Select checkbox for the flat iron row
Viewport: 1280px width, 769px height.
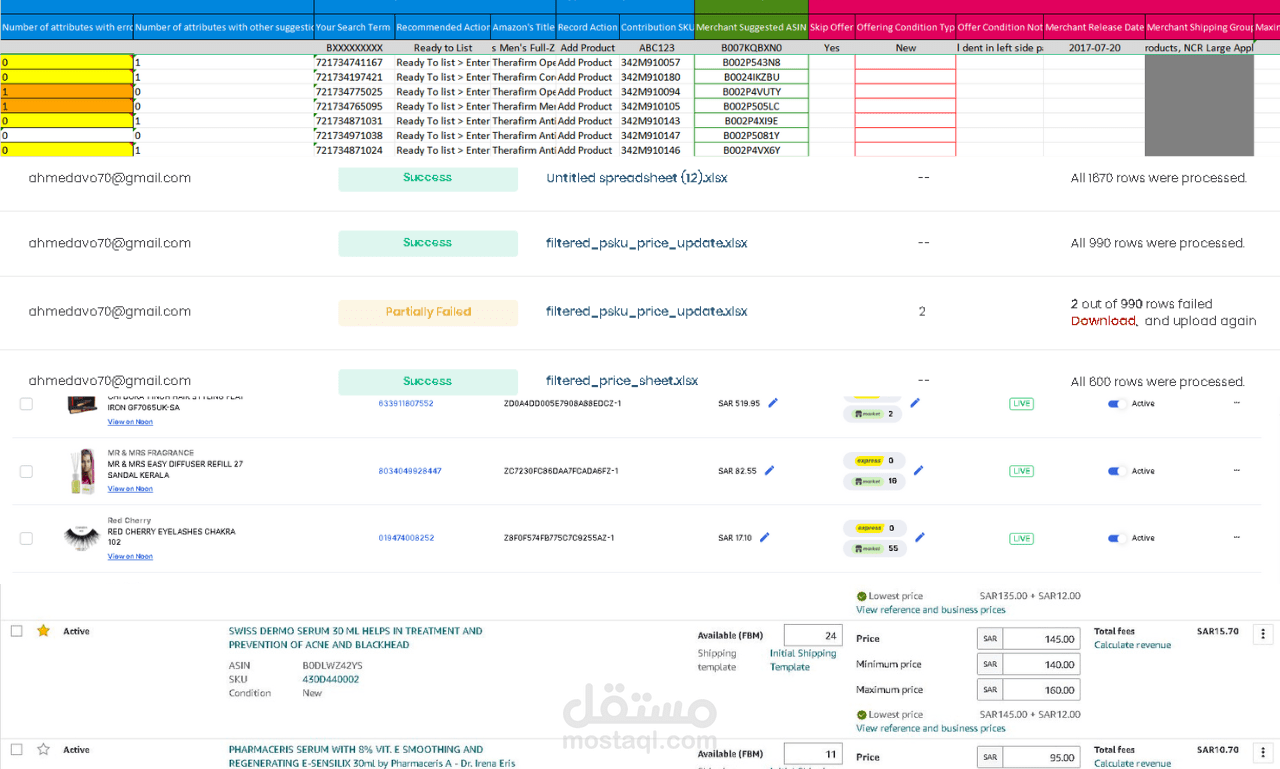coord(26,404)
